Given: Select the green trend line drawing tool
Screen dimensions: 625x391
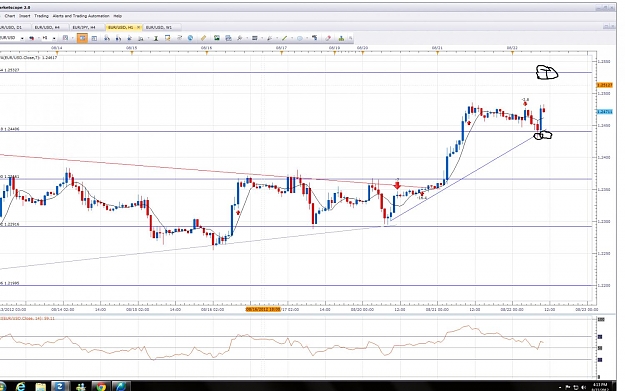Looking at the screenshot, I should click(x=284, y=38).
